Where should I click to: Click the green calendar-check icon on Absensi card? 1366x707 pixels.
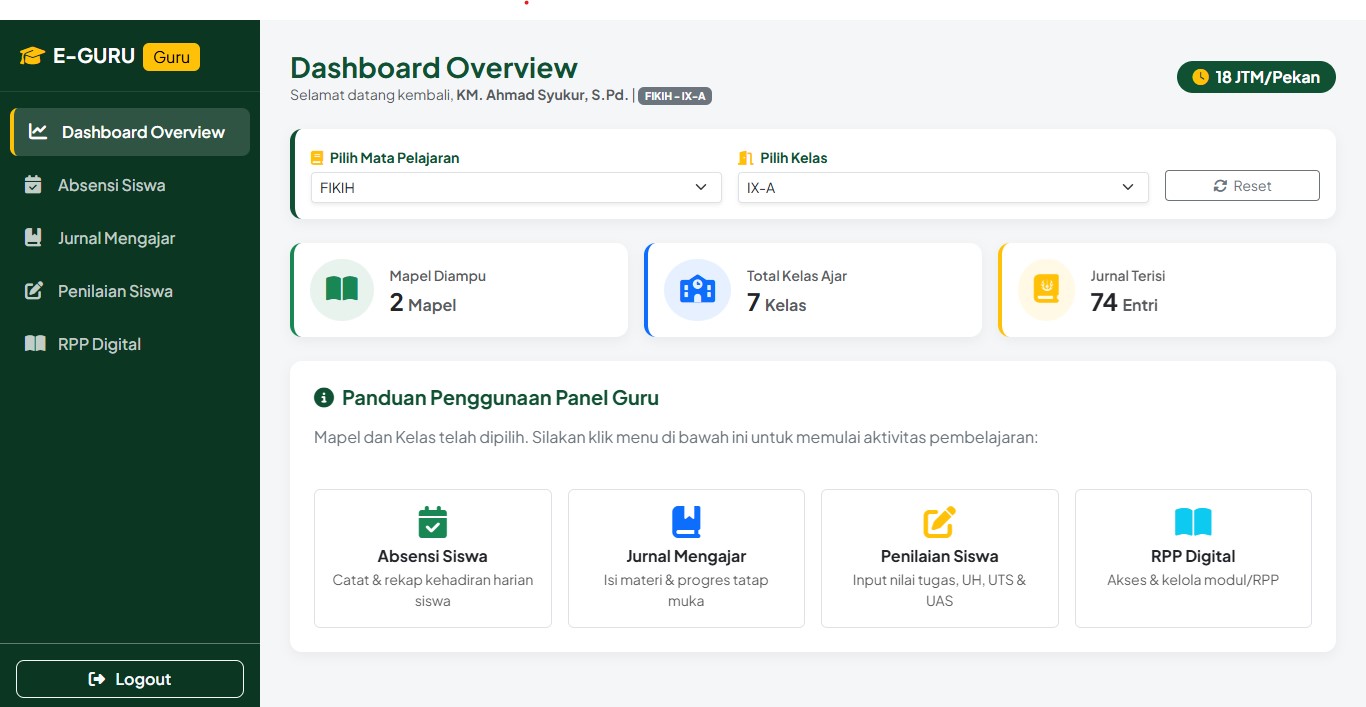[433, 522]
